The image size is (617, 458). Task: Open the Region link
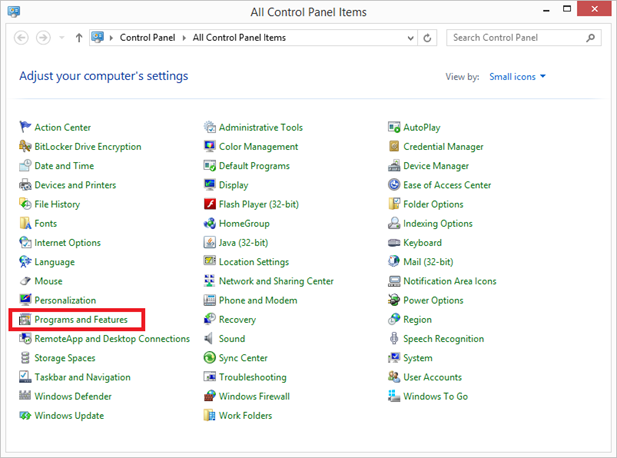pyautogui.click(x=417, y=319)
